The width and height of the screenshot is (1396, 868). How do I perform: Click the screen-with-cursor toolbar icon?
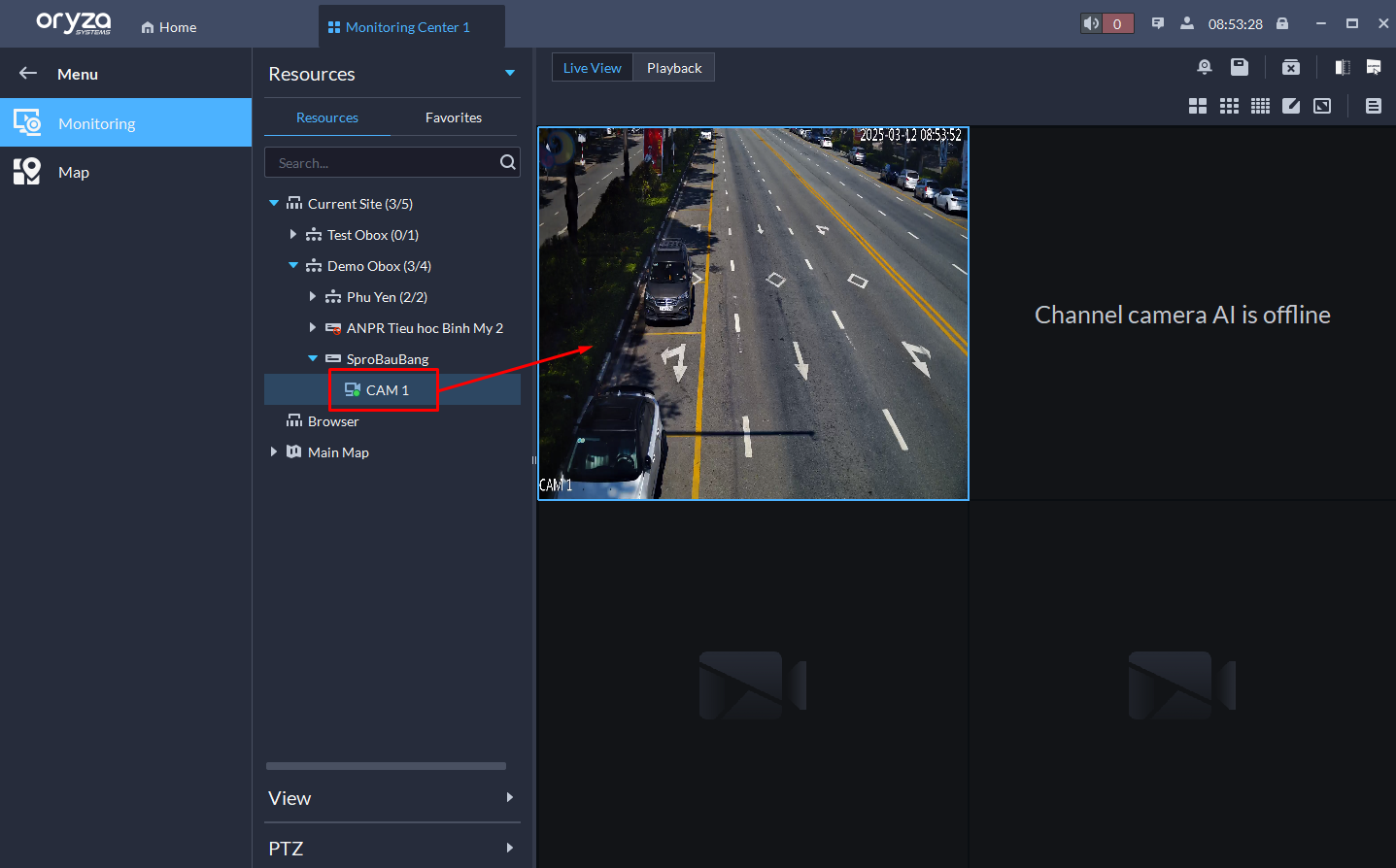tap(1374, 67)
